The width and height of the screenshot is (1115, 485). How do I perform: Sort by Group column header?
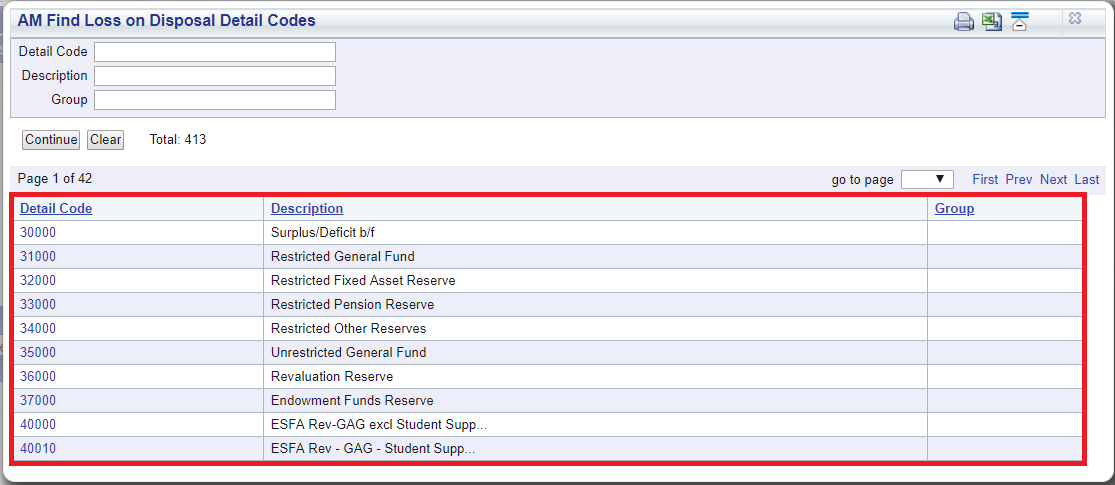point(954,208)
